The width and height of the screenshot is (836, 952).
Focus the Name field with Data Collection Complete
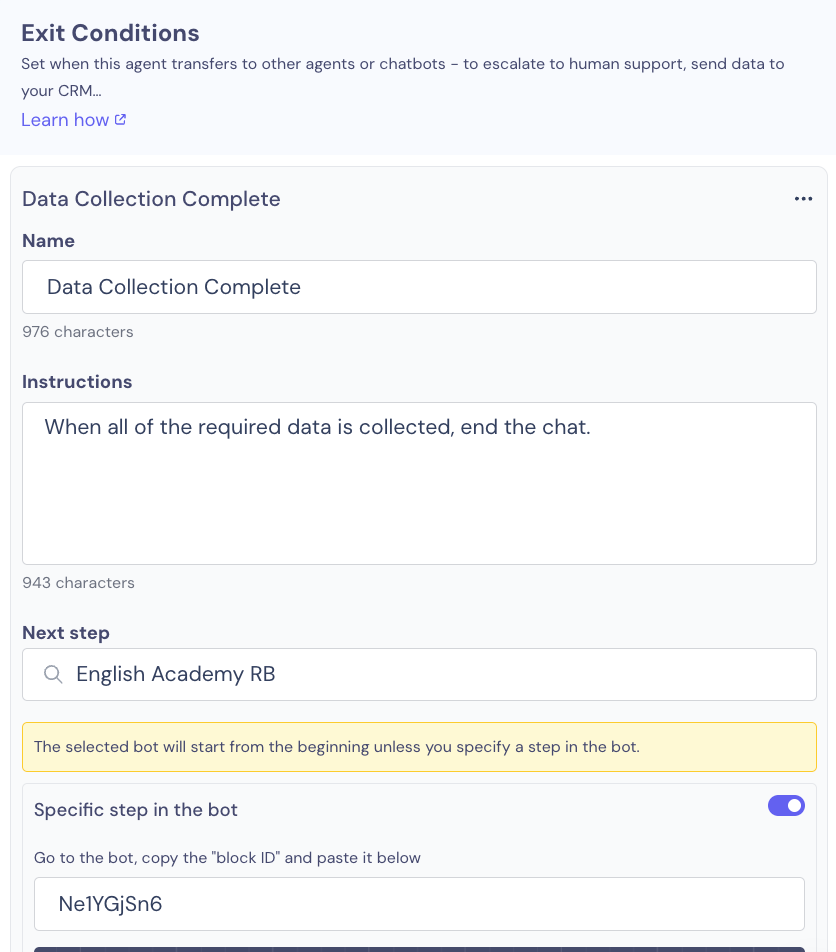click(x=420, y=287)
